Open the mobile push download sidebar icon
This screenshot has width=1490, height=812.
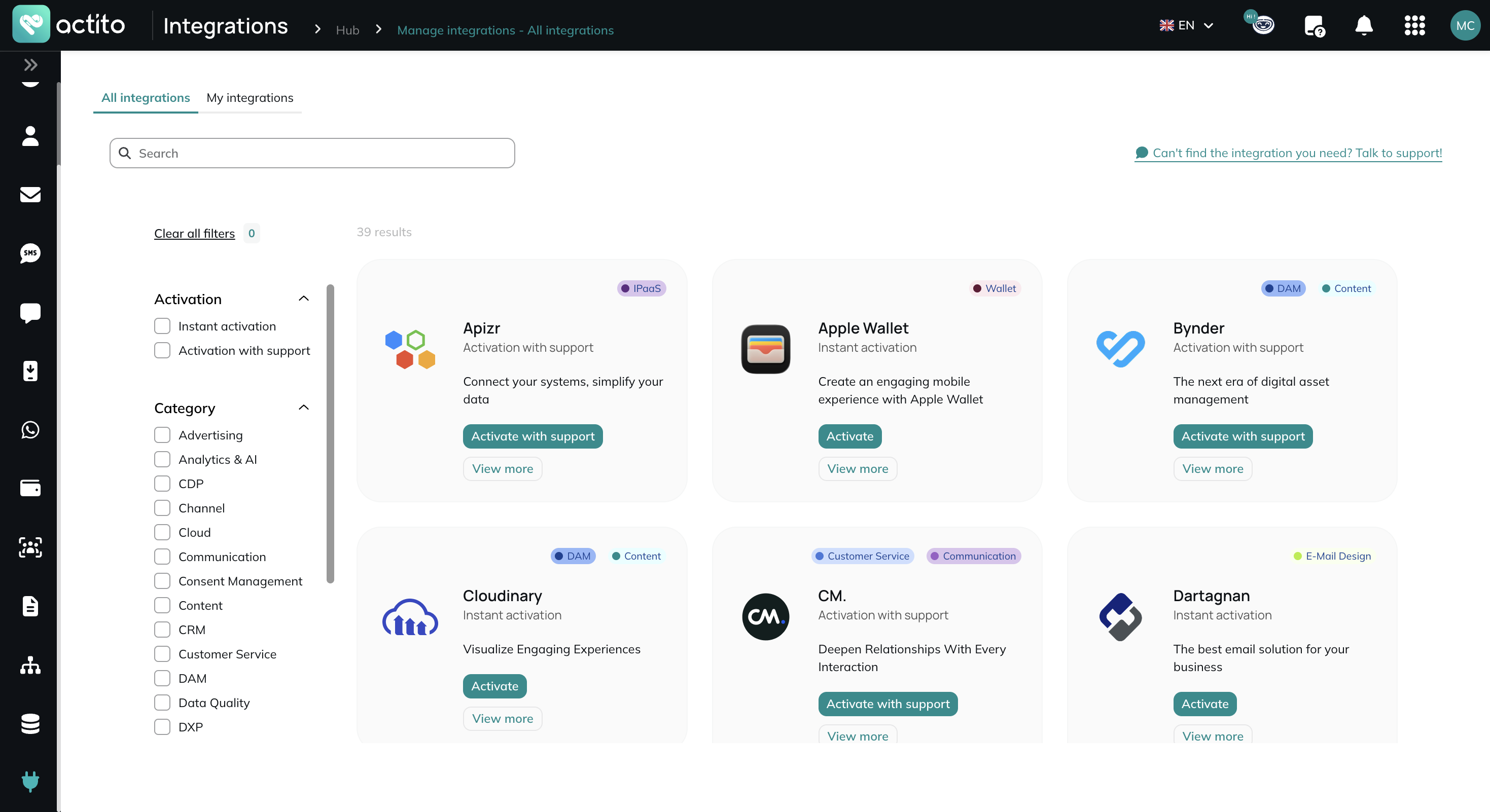[x=30, y=371]
